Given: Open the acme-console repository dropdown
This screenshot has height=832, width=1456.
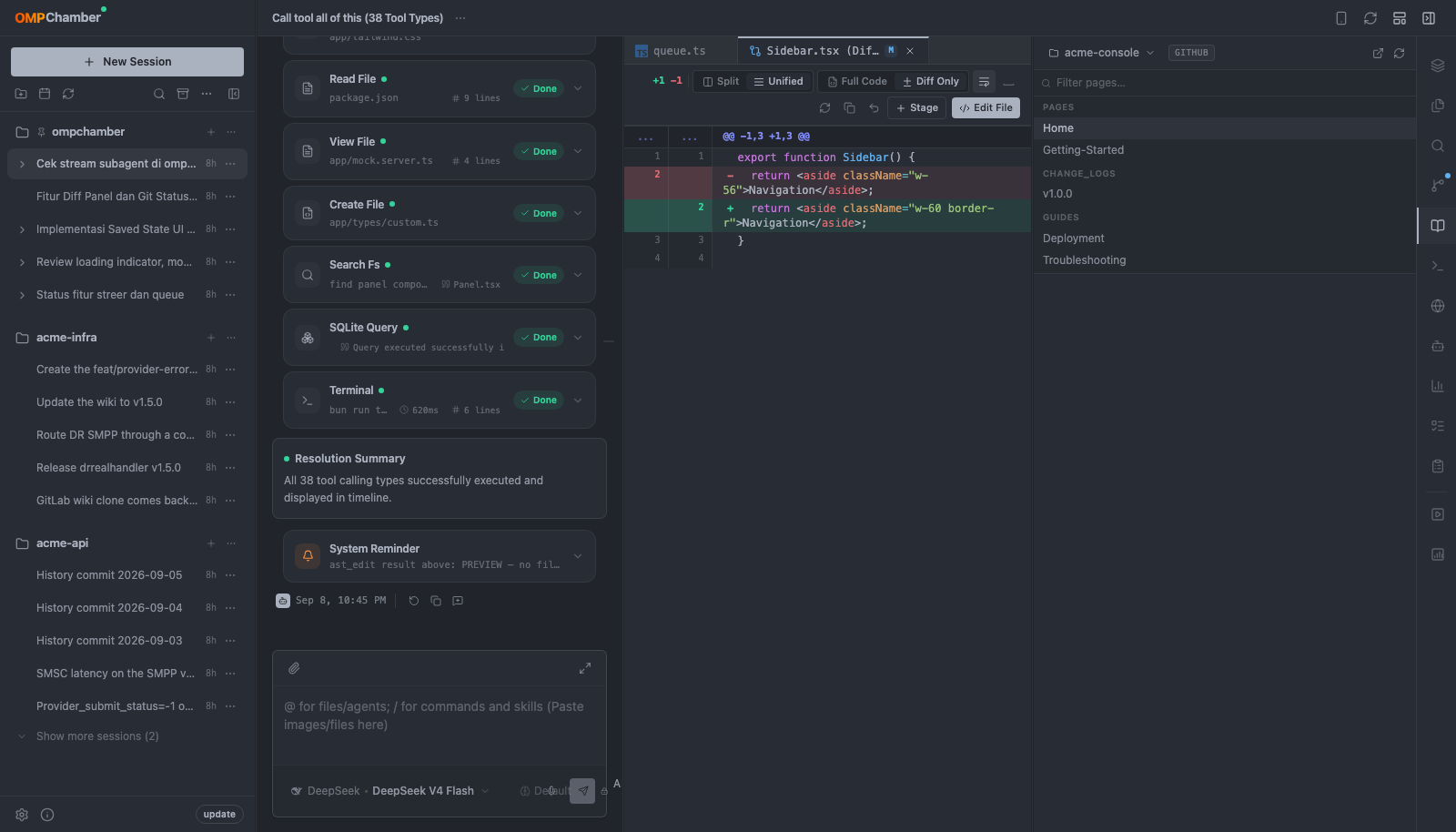Looking at the screenshot, I should 1101,53.
